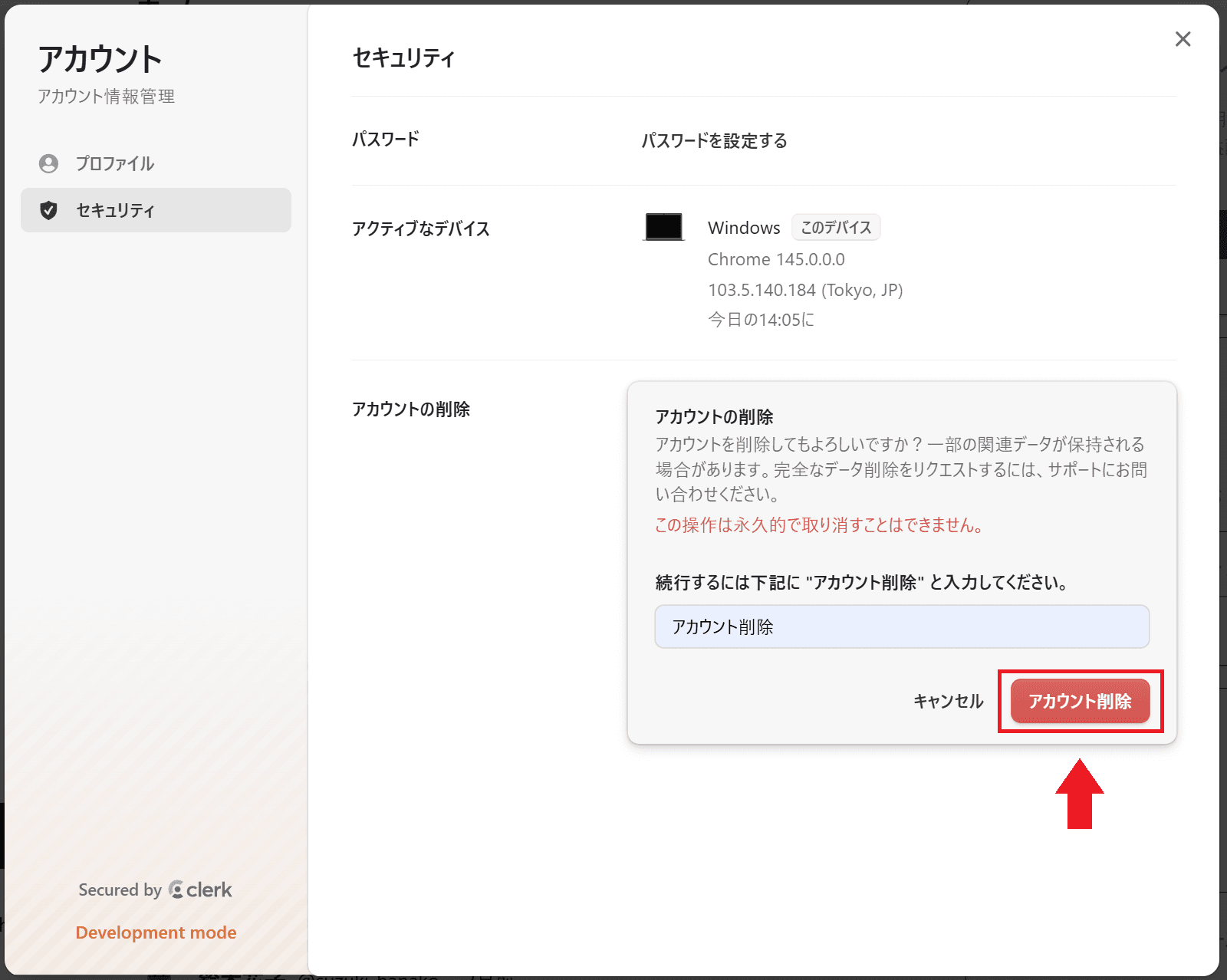
Task: Click the アクティブなデバイス section label
Action: coord(421,228)
